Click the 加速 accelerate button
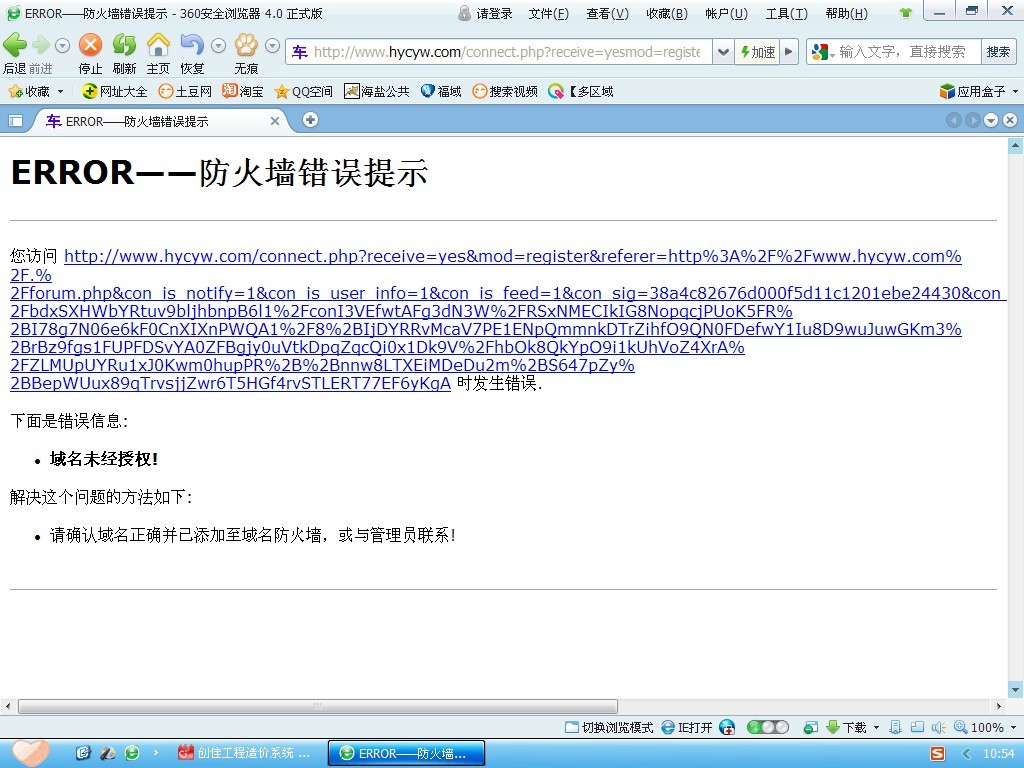This screenshot has height=768, width=1024. pyautogui.click(x=757, y=52)
